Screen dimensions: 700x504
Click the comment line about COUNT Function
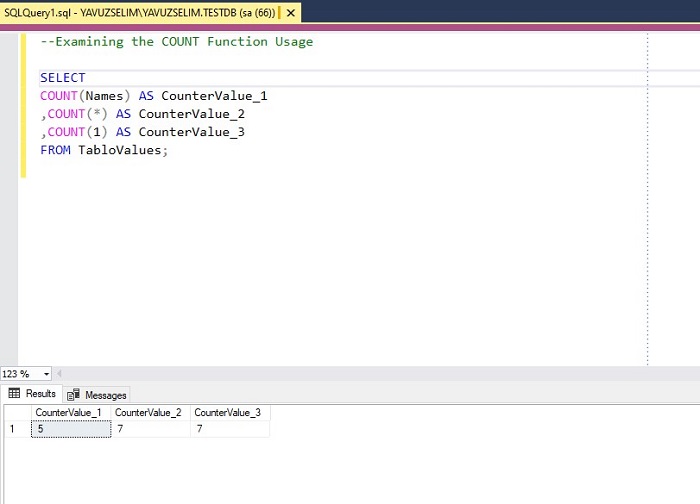point(177,42)
